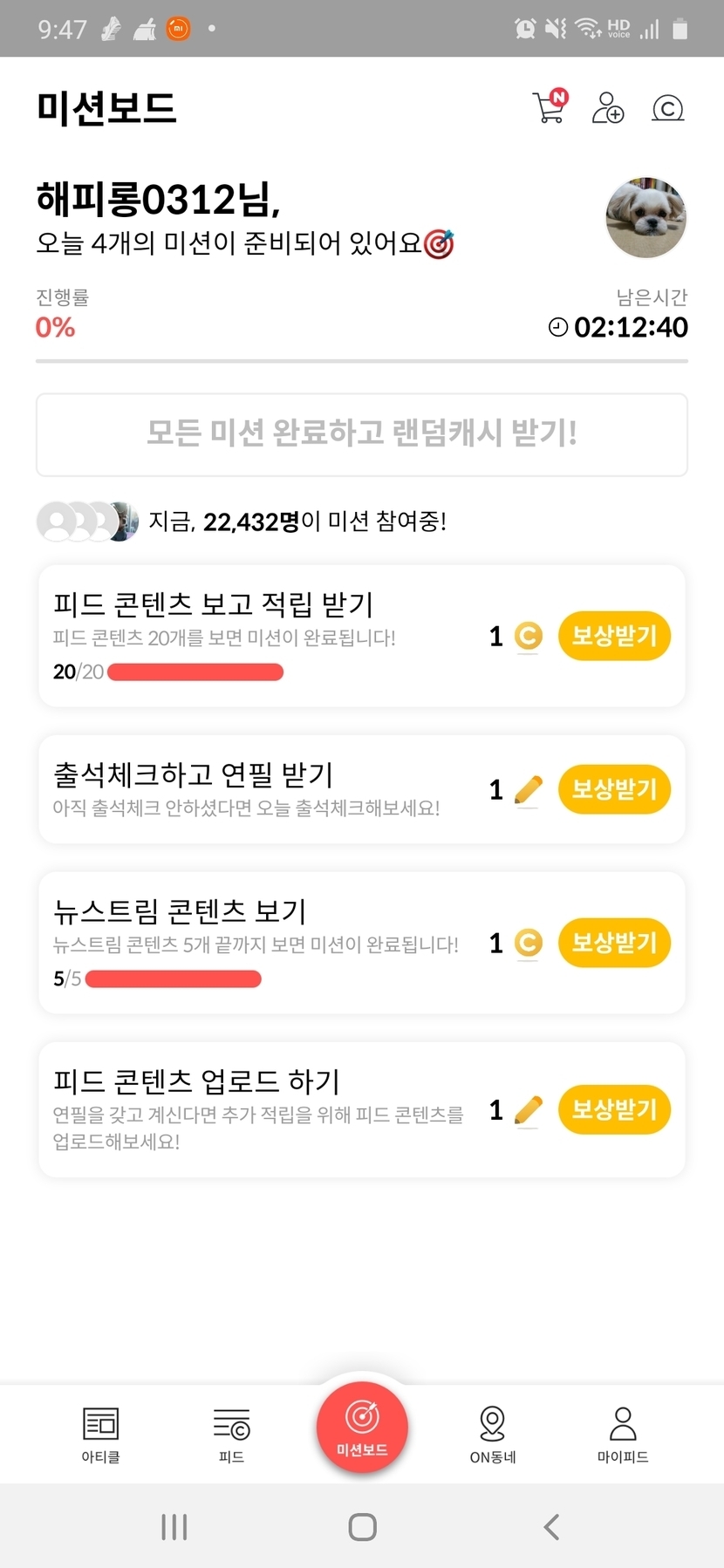This screenshot has height=1568, width=724.
Task: Tap the dog profile picture
Action: (645, 218)
